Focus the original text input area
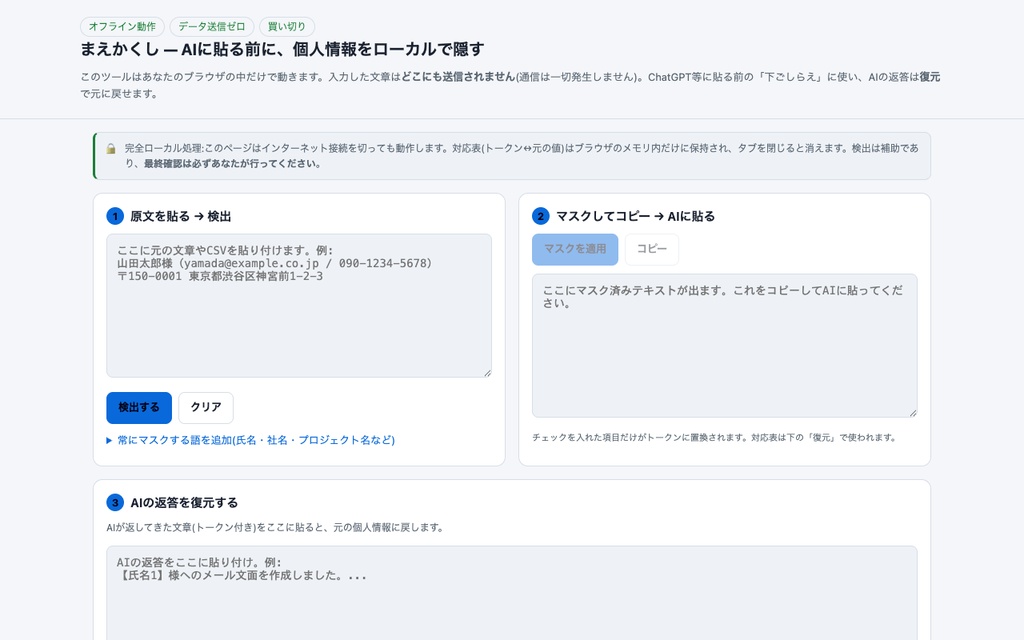 click(299, 306)
